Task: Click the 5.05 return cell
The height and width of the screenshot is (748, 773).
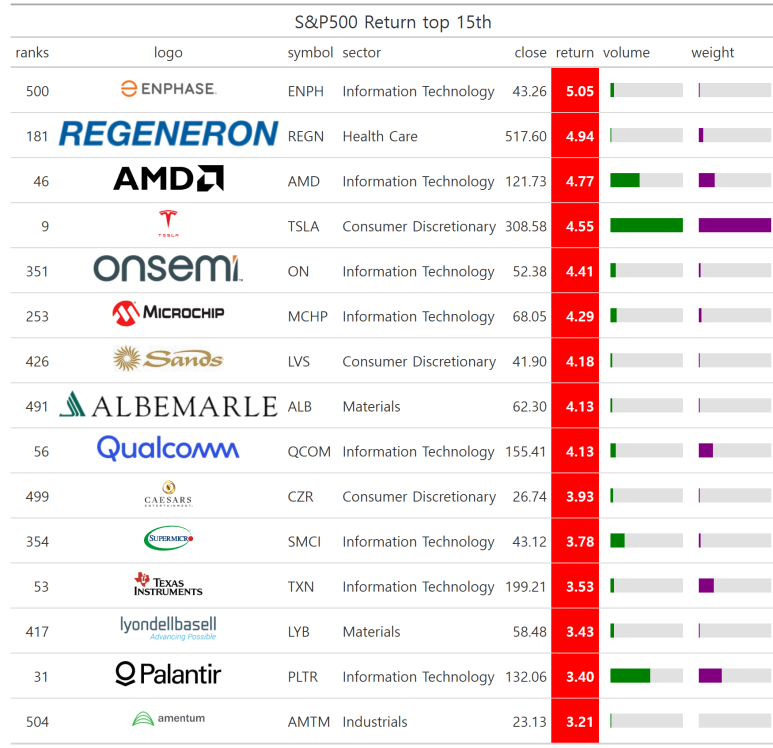Action: tap(575, 91)
